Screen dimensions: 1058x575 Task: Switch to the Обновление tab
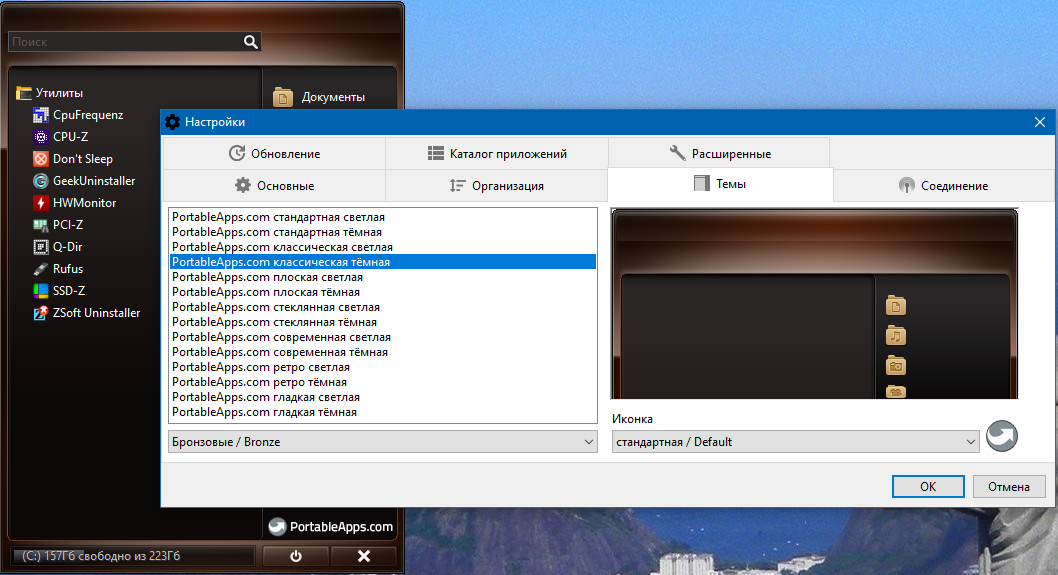pos(274,153)
